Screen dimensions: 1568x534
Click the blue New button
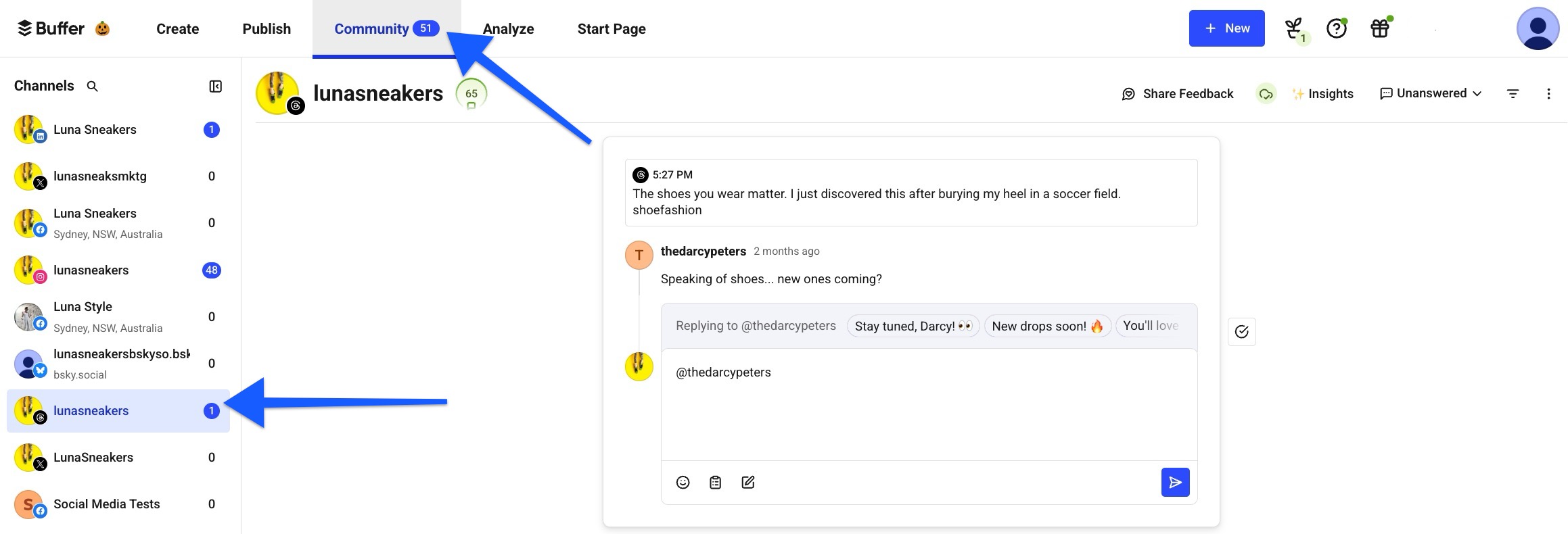coord(1226,28)
